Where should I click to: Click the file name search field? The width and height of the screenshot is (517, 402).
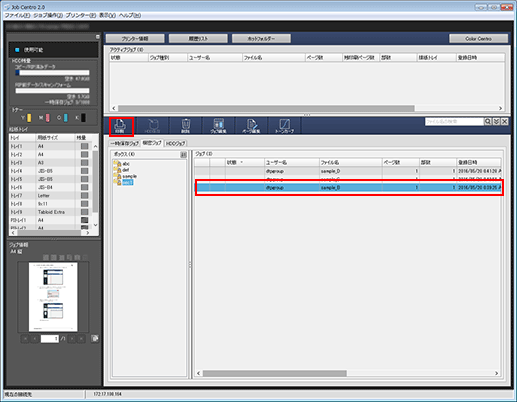point(454,122)
